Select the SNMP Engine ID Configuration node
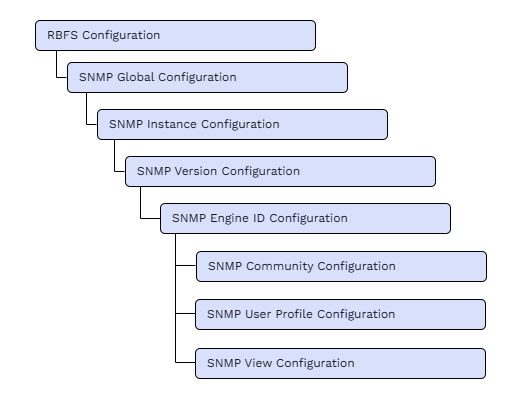 (x=305, y=218)
